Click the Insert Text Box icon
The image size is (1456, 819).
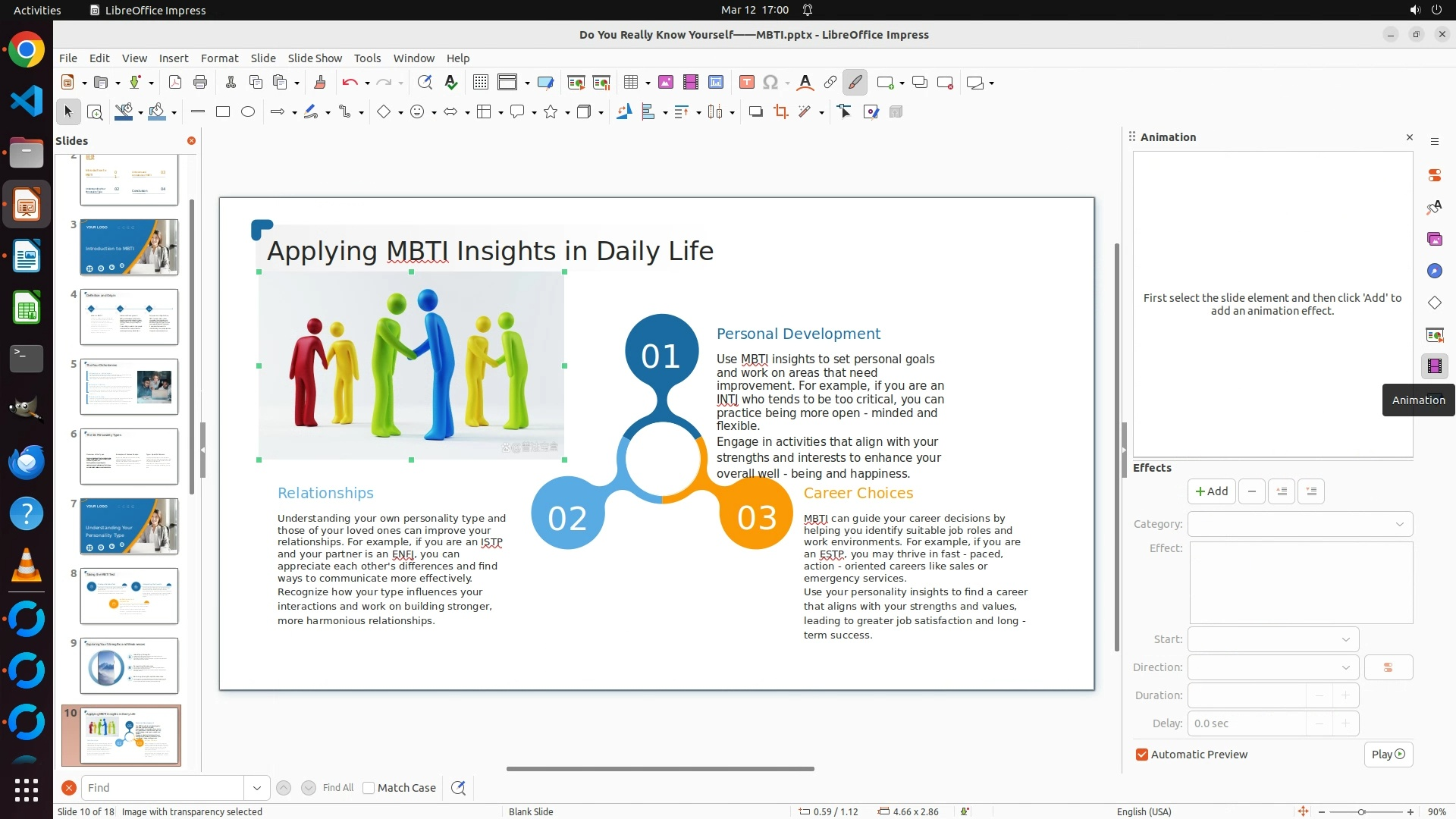coord(746,83)
